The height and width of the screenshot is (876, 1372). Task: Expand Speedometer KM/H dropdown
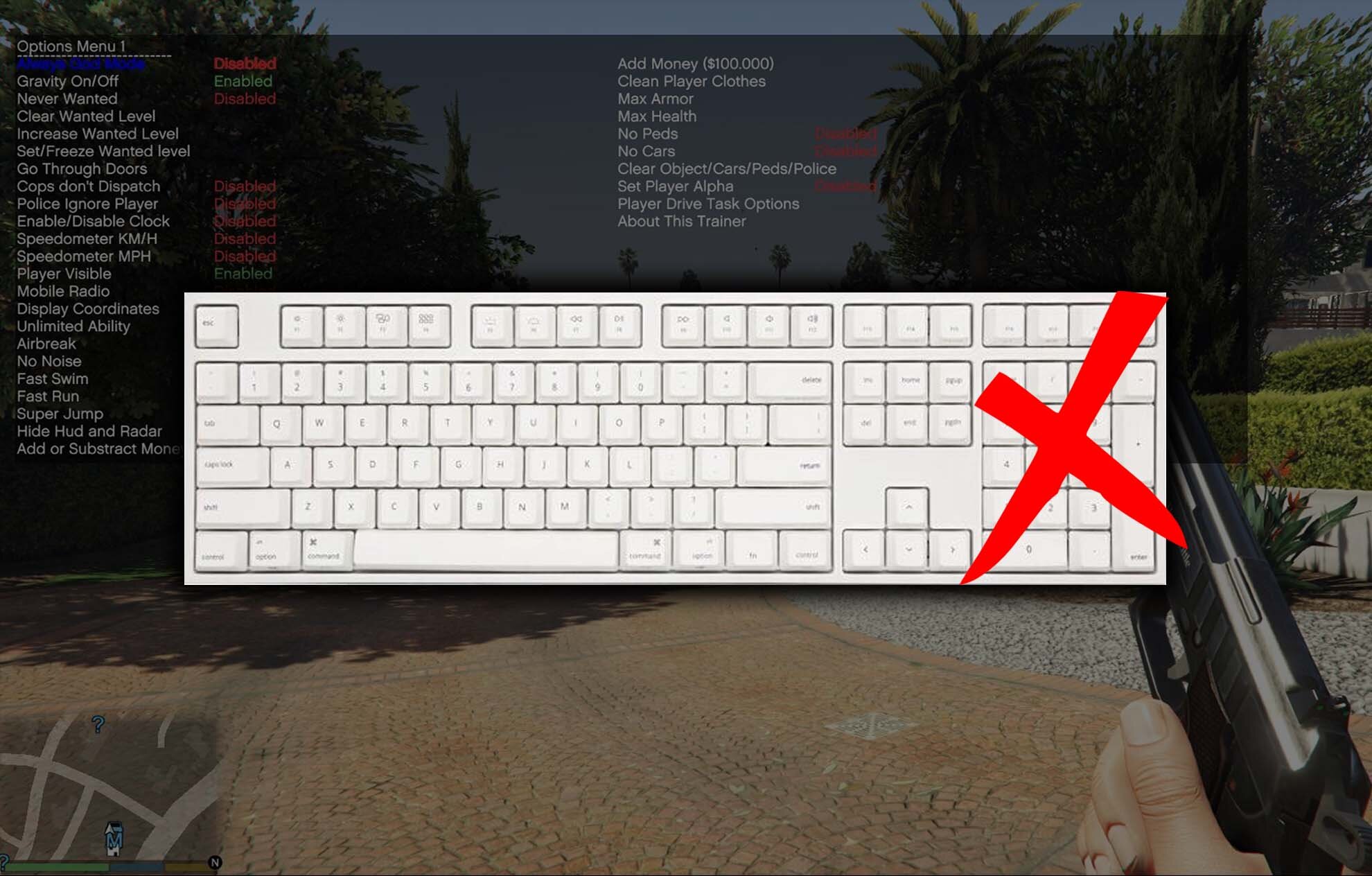tap(87, 238)
